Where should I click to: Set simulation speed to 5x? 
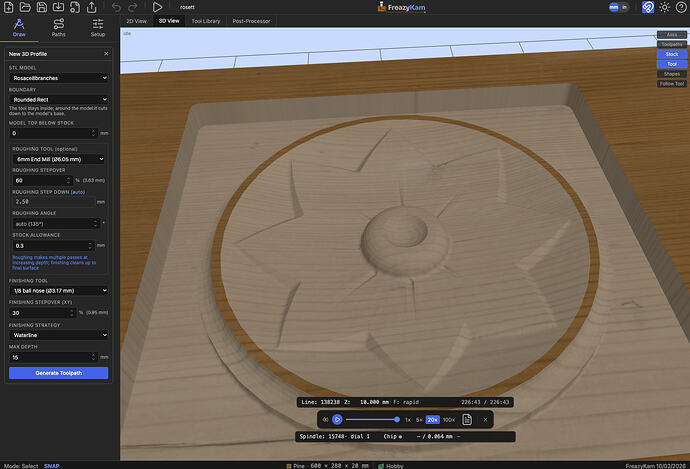click(x=419, y=420)
